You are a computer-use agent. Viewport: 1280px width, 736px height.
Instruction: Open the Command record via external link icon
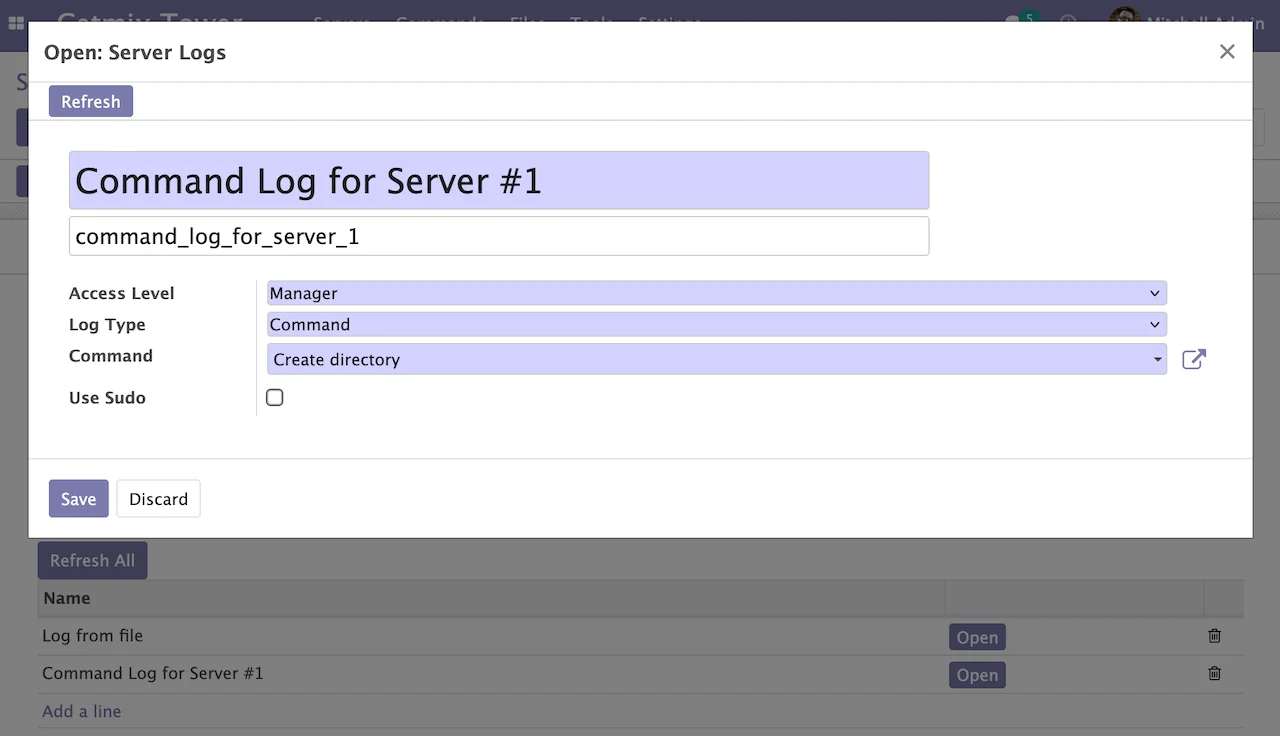(1193, 359)
